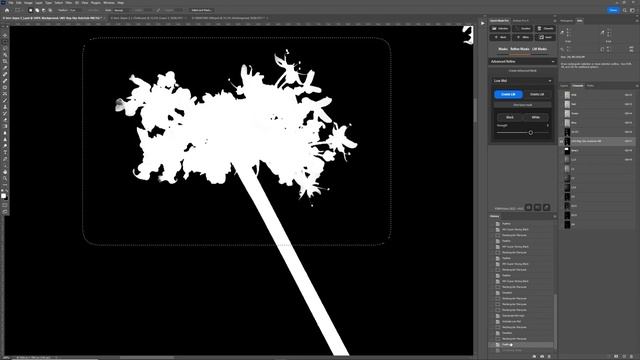Click the search magnifier icon top right
Screen dimensions: 640x360
click(624, 10)
